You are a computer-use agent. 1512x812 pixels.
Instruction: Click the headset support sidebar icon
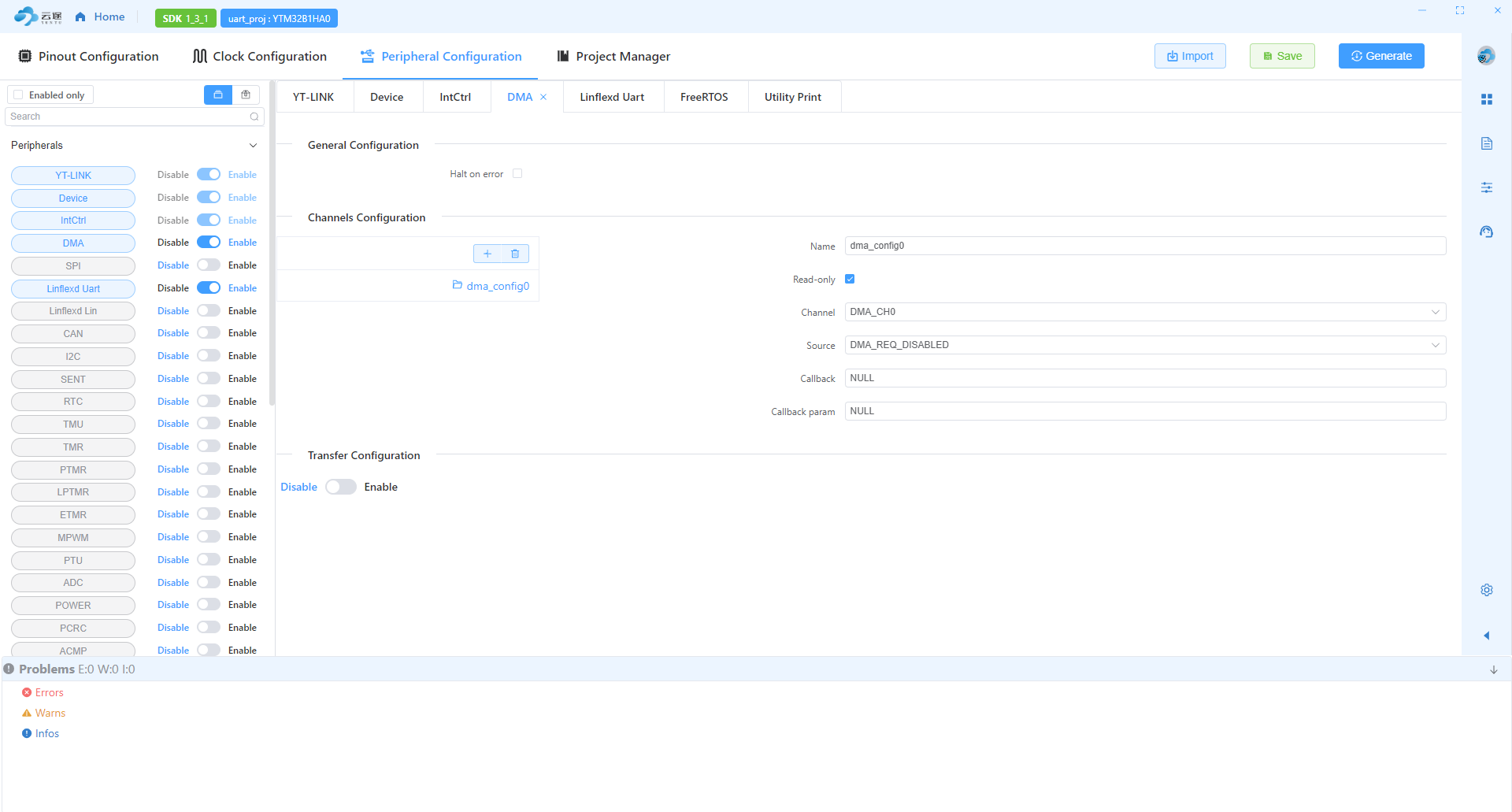[x=1487, y=232]
